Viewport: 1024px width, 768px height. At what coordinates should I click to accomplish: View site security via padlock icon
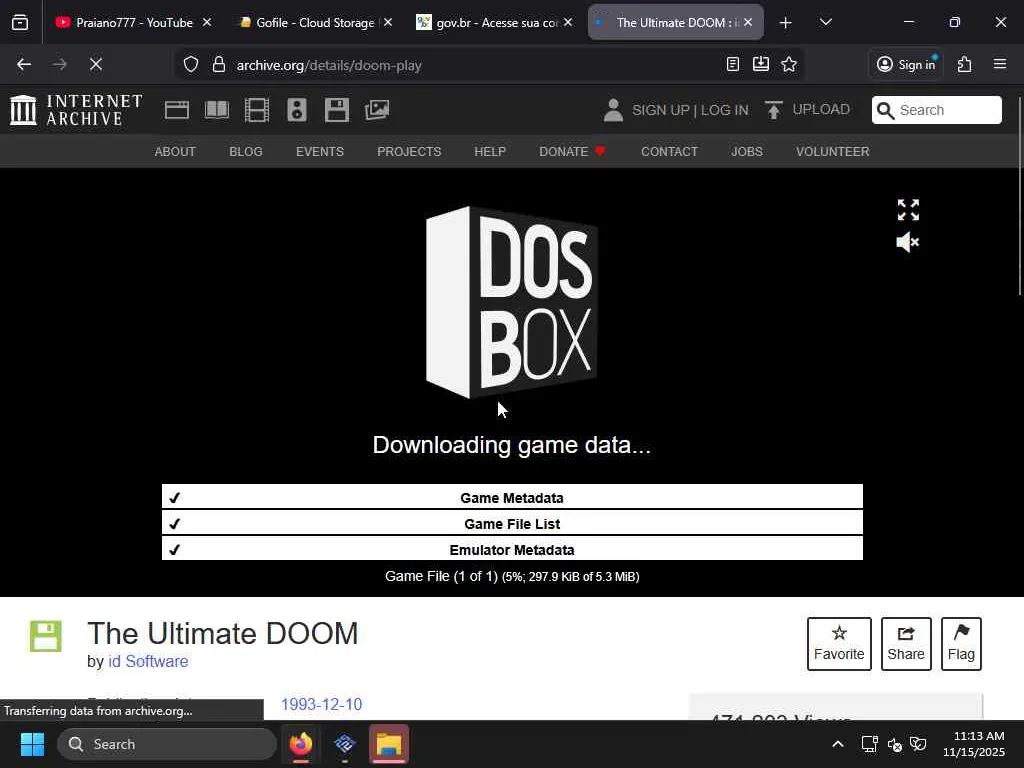(219, 65)
